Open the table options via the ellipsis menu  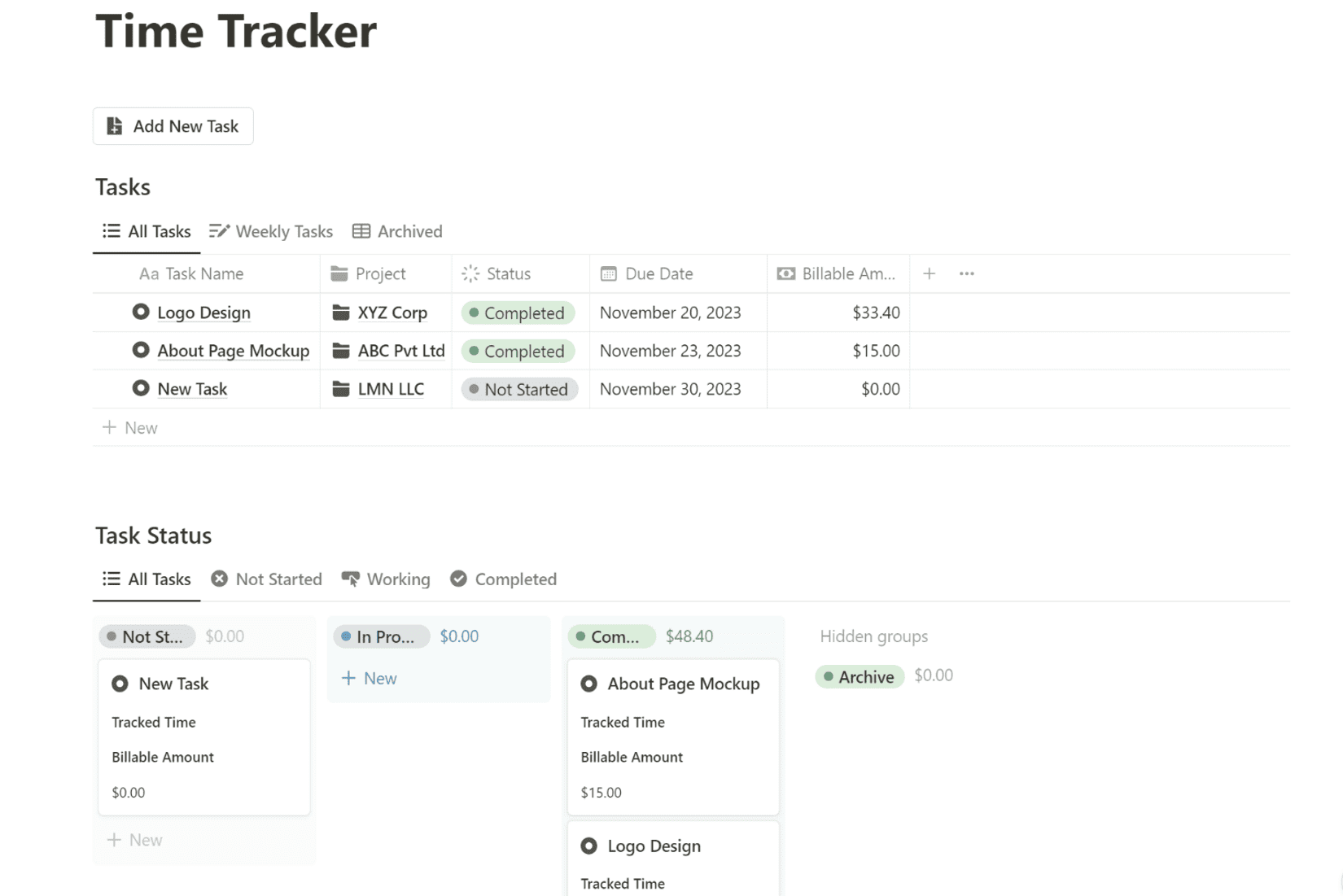[966, 273]
